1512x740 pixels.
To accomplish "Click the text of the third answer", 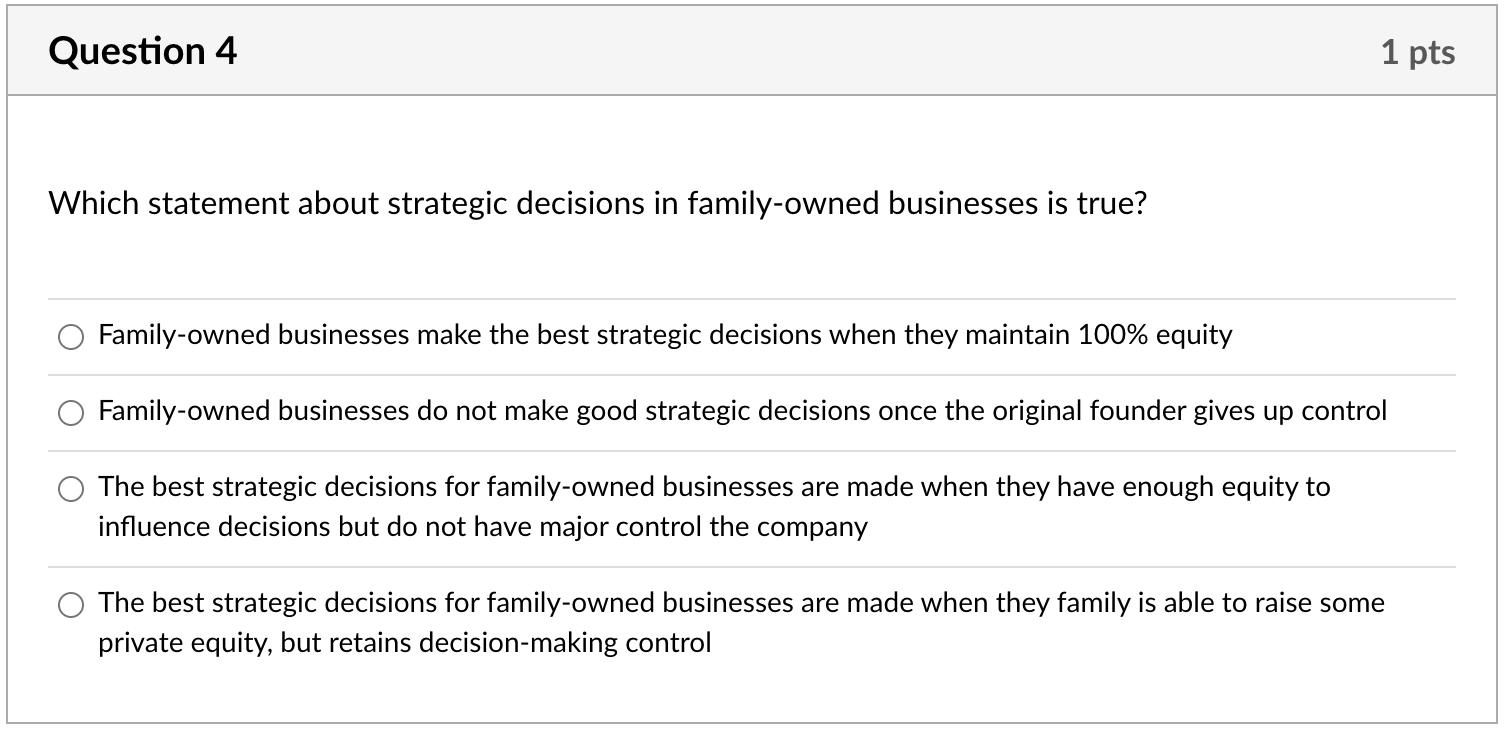I will [712, 488].
